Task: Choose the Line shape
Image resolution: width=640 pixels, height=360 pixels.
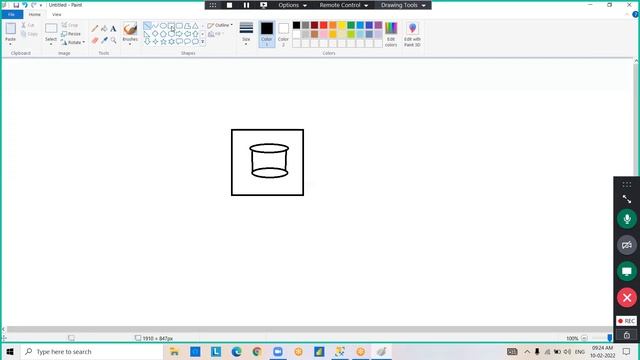Action: (147, 26)
